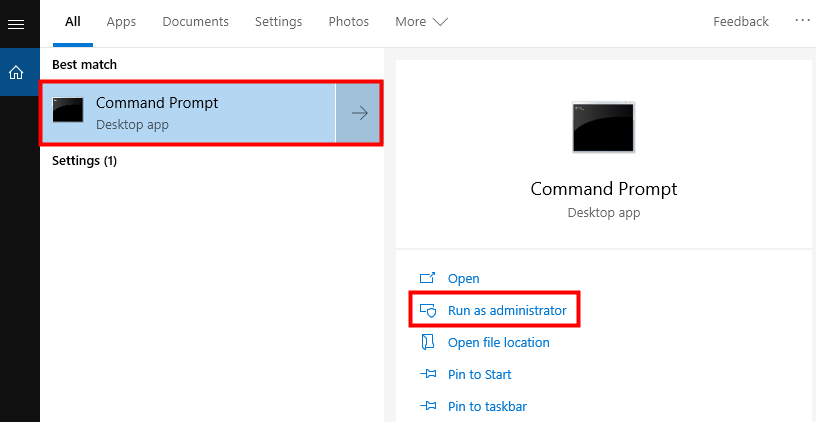Switch to the All tab

[73, 22]
